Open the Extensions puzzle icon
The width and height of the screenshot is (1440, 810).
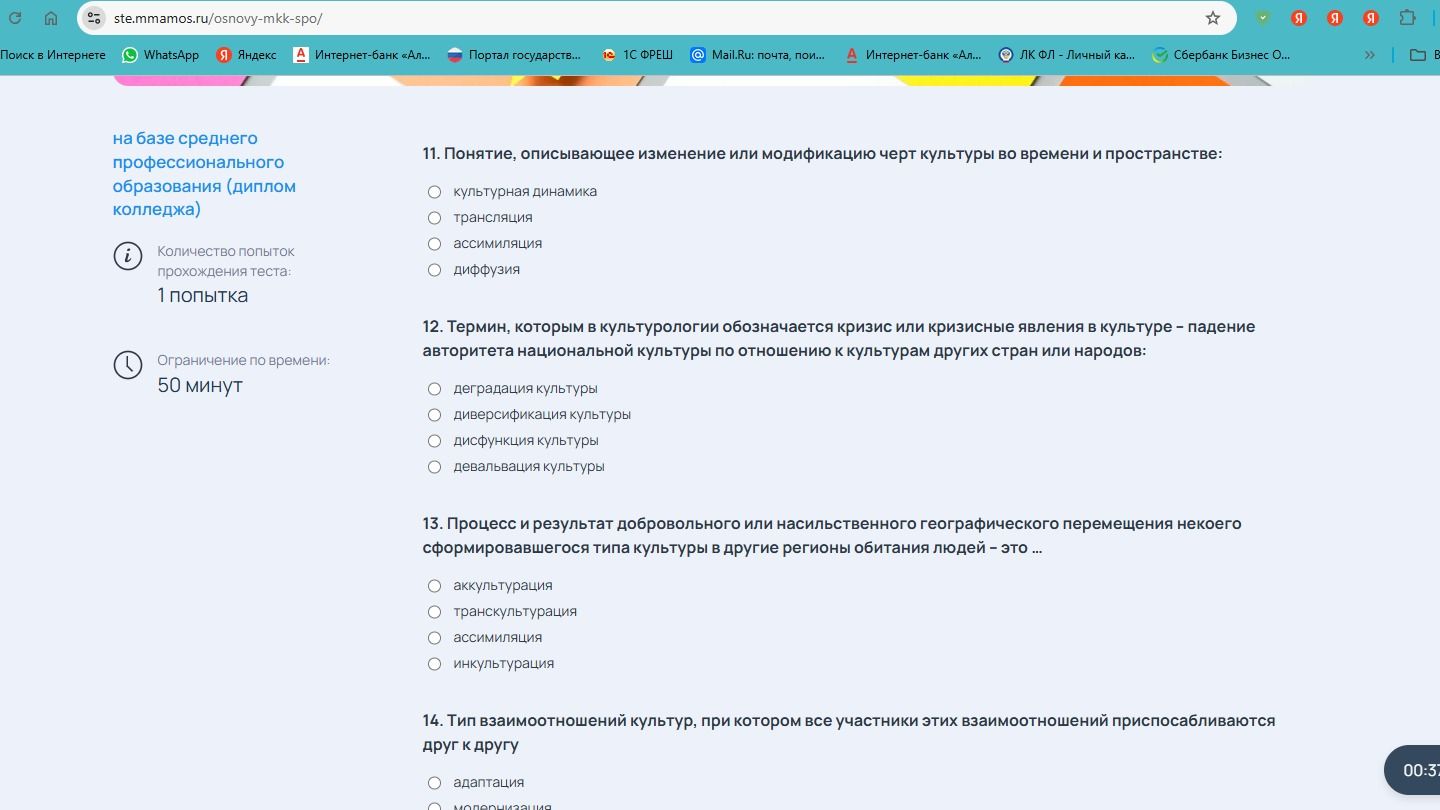(x=1407, y=18)
